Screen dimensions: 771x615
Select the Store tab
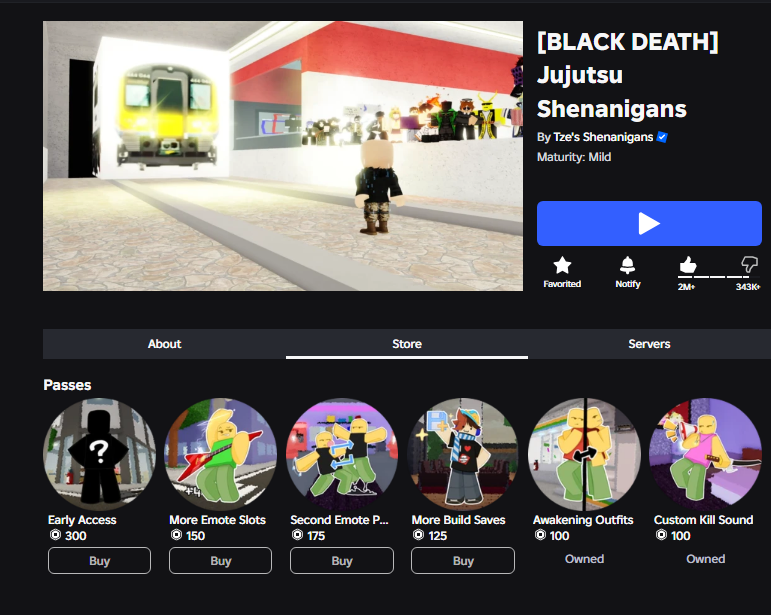pos(407,344)
